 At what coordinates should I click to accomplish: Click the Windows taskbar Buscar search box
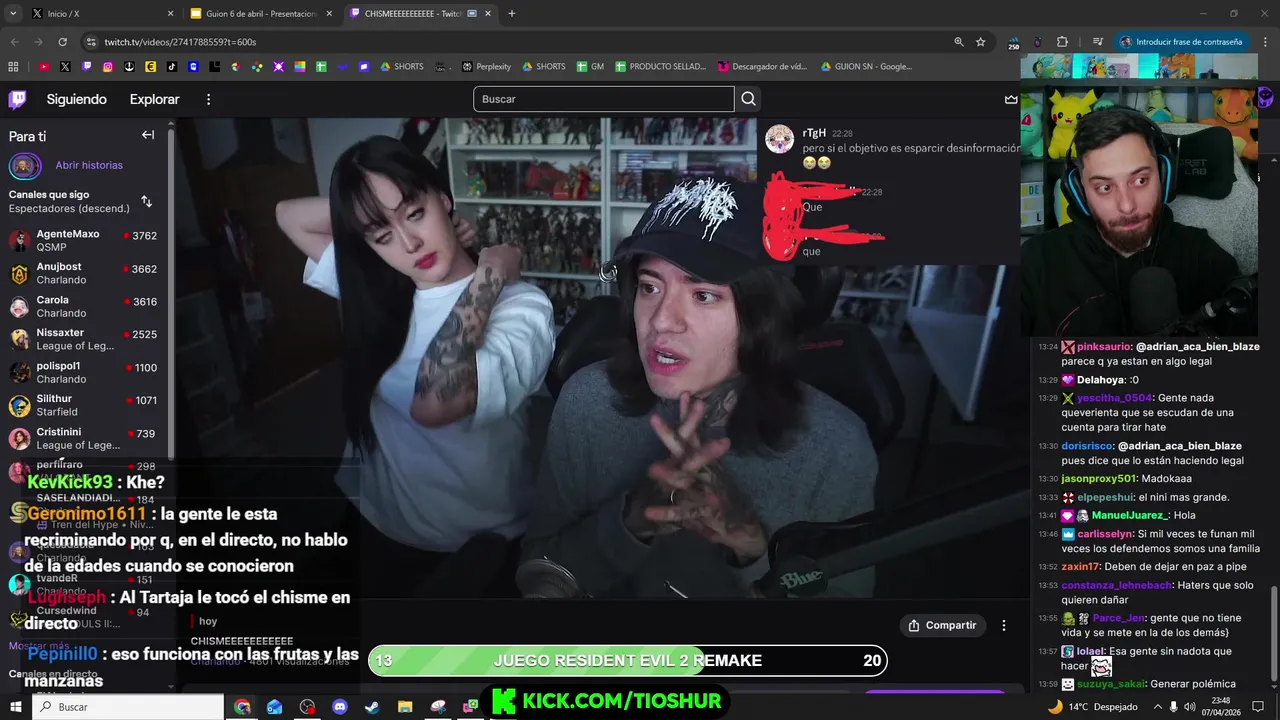coord(128,707)
